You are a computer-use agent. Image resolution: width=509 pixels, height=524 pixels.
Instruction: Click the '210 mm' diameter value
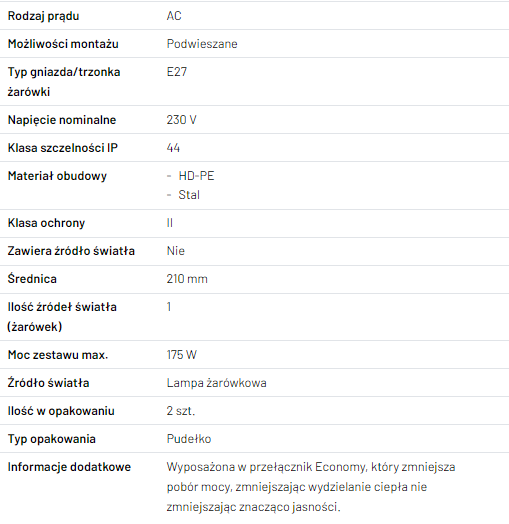coord(187,279)
